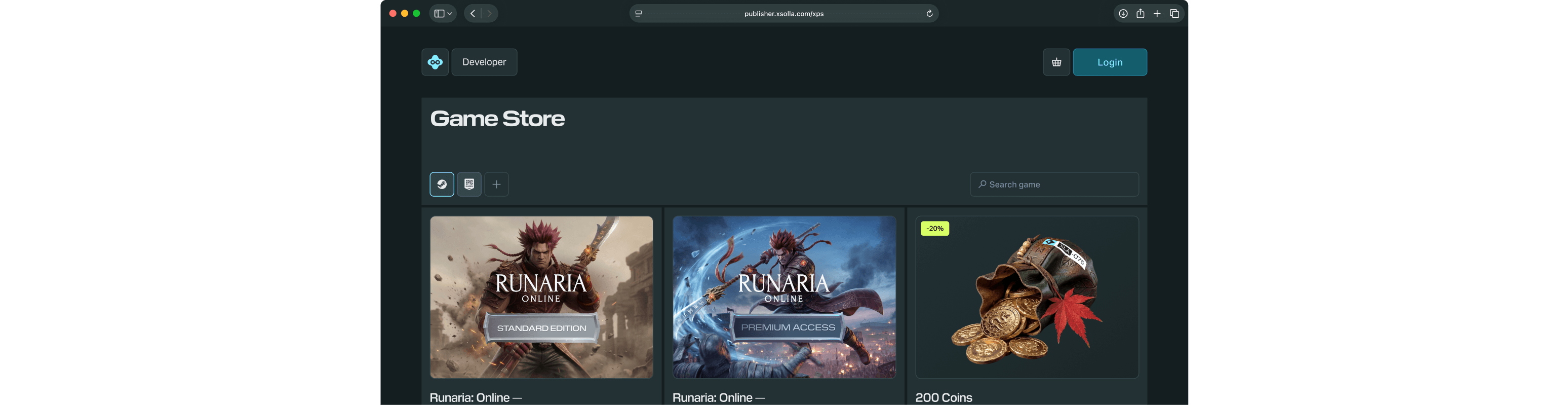Click the 200 Coins title
This screenshot has height=405, width=1568.
tap(944, 398)
